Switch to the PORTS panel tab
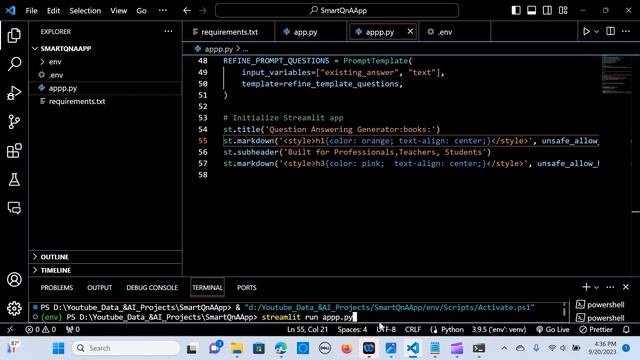The image size is (640, 360). click(x=247, y=288)
